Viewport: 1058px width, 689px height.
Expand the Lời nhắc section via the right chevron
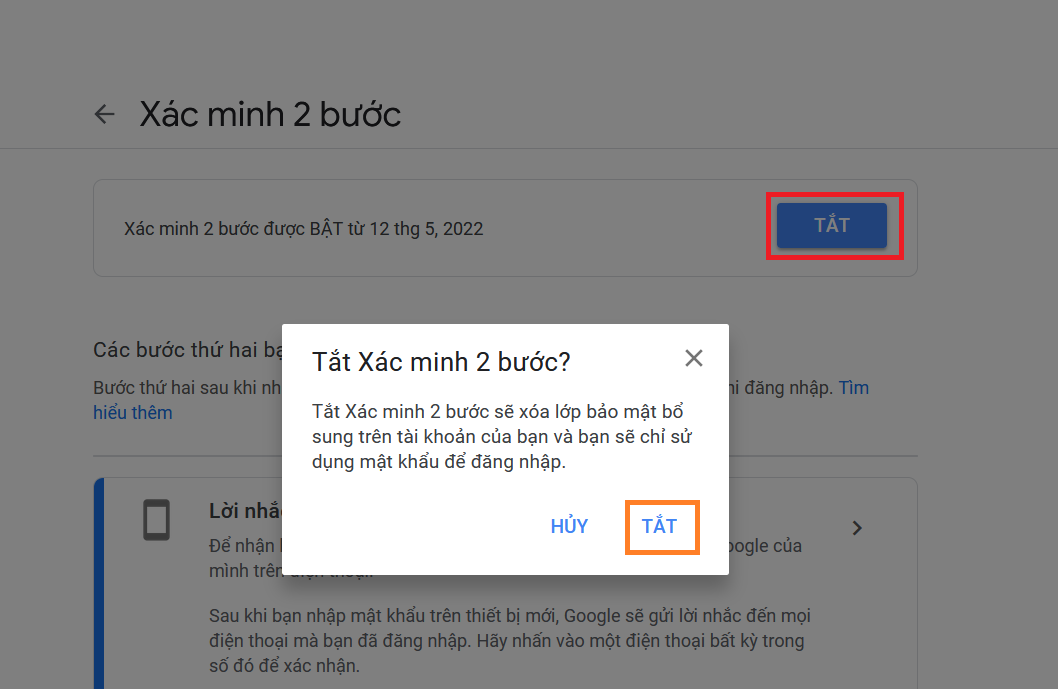point(857,527)
